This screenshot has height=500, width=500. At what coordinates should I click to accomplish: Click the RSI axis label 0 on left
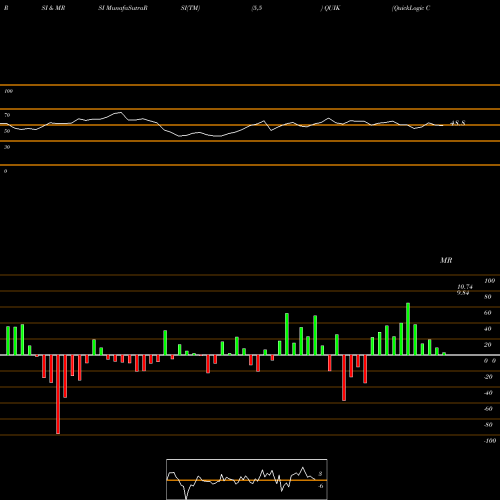coord(5,171)
